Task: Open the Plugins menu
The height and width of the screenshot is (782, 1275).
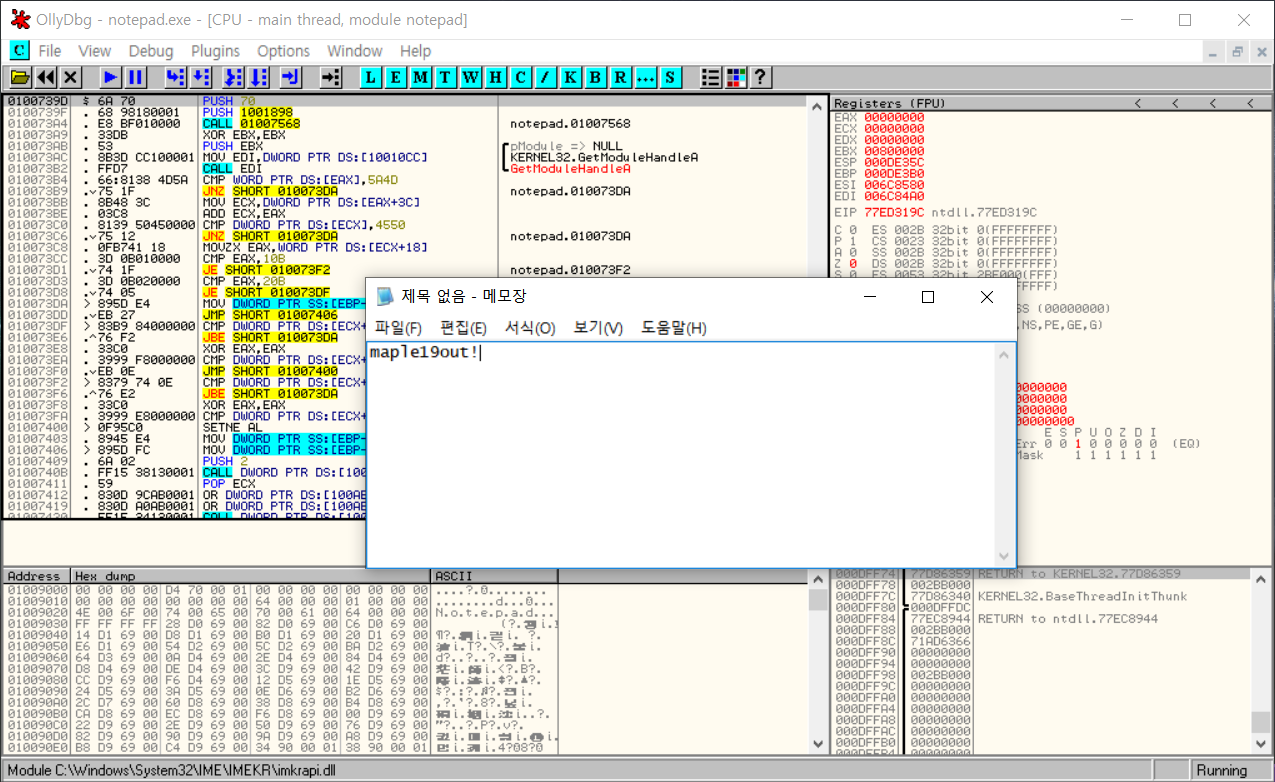Action: click(215, 51)
